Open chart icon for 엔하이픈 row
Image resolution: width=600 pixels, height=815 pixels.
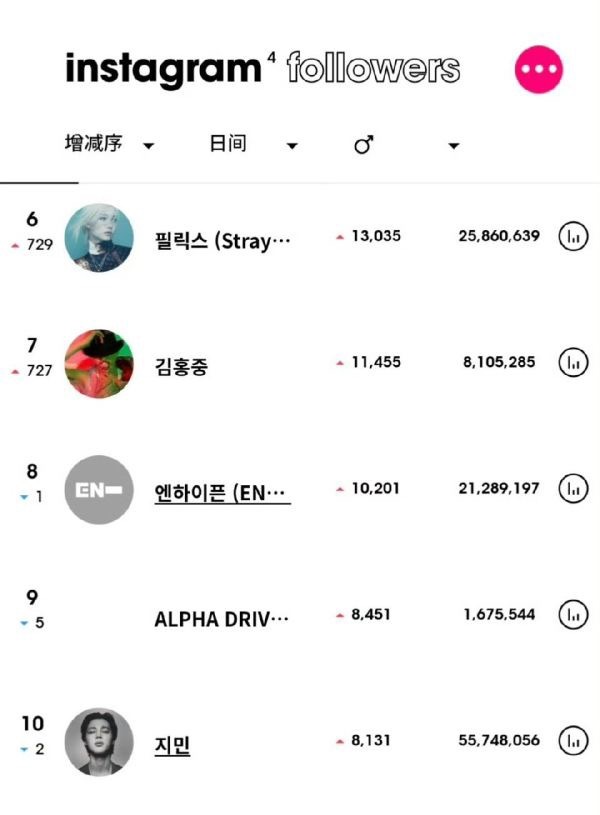(573, 489)
